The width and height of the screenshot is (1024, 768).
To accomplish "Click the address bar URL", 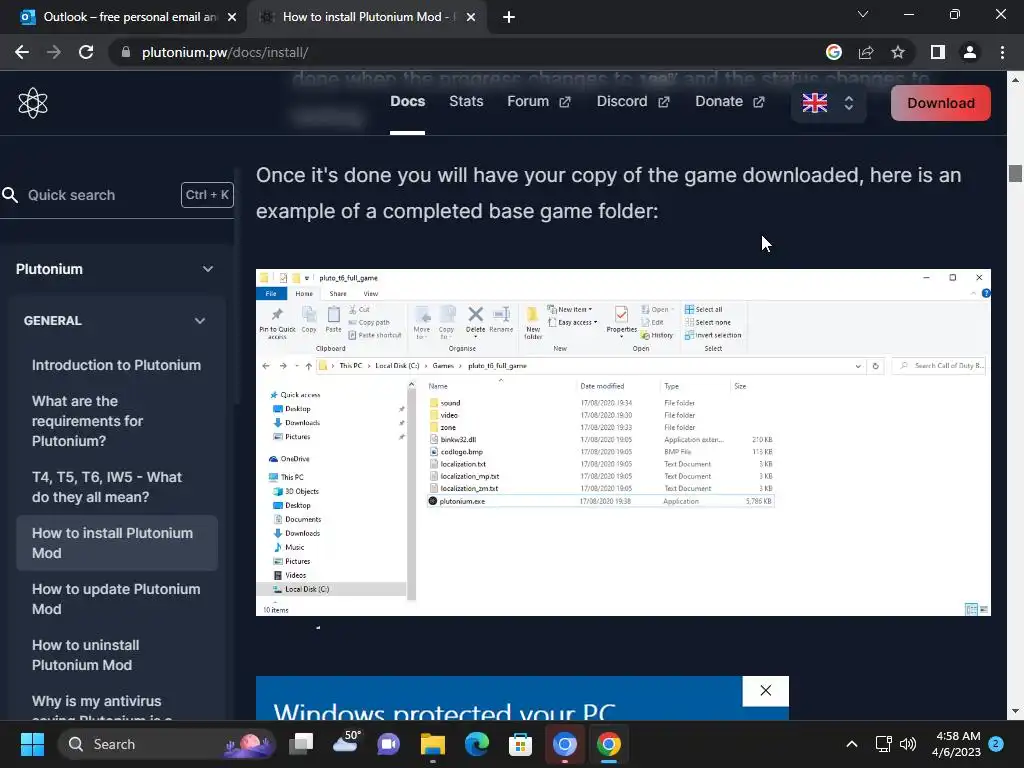I will (x=225, y=52).
